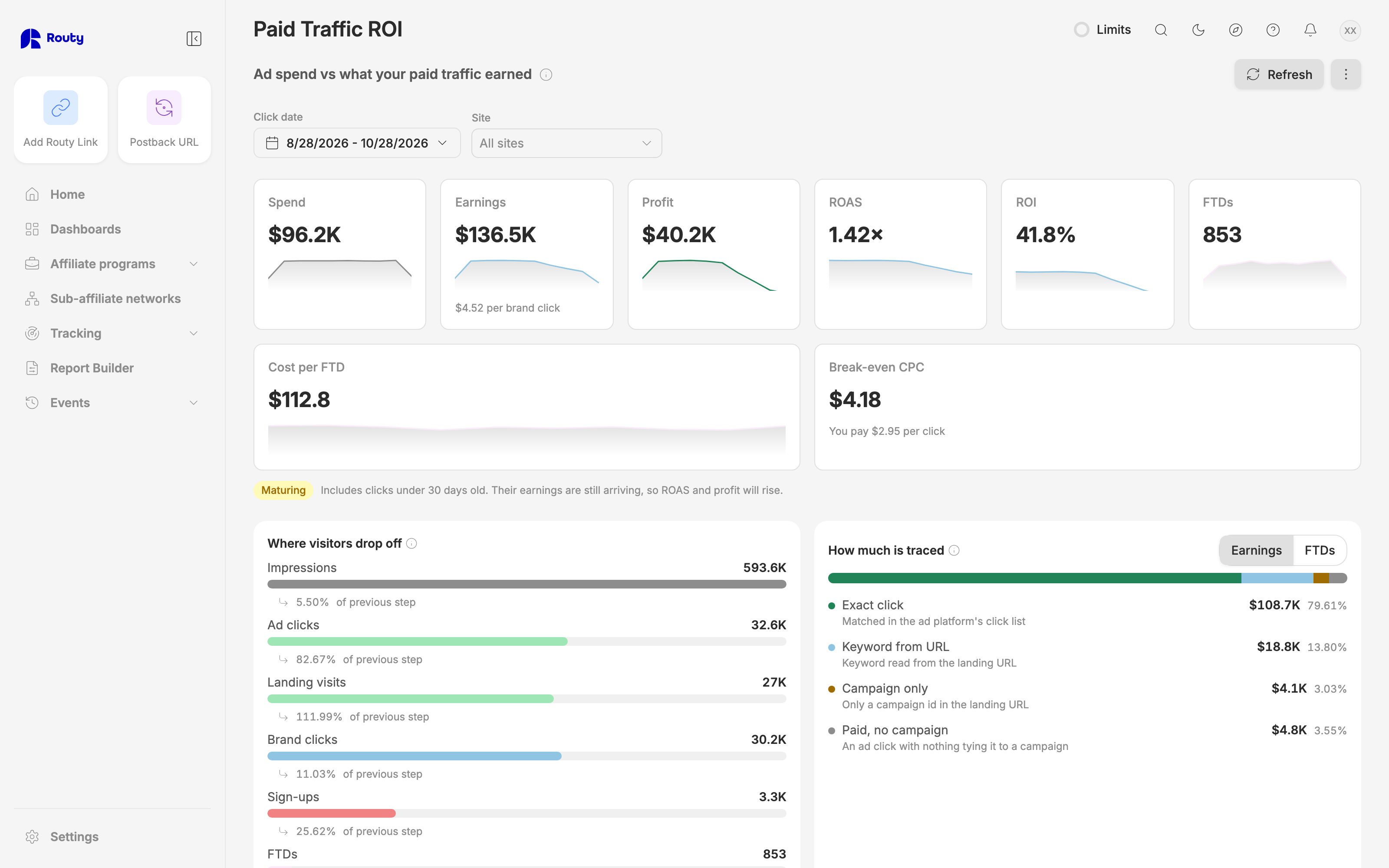Open the Click date range picker
Screen dimensions: 1389x868
pyautogui.click(x=357, y=143)
